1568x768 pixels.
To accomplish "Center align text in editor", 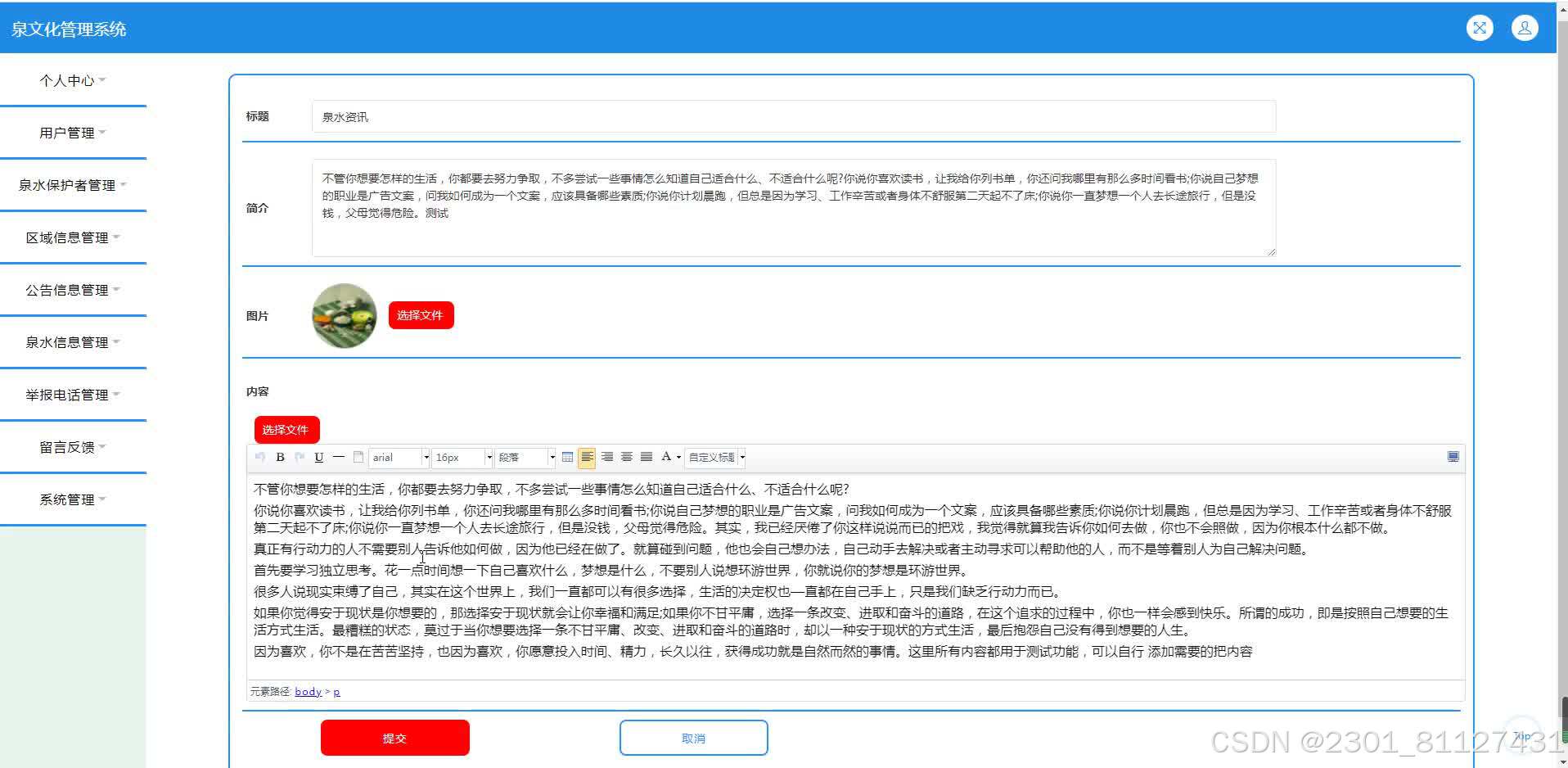I will [x=627, y=457].
